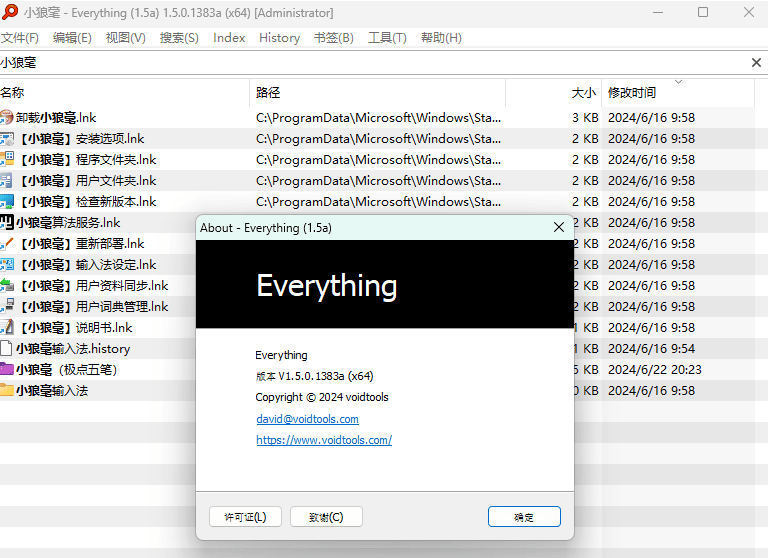Image resolution: width=768 pixels, height=558 pixels.
Task: Sort results by the 路径 column header
Action: coord(268,93)
